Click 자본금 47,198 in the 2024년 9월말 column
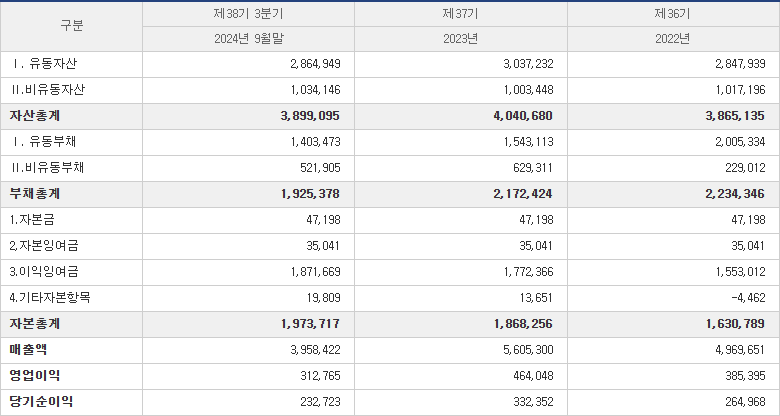Screen dimensions: 780x416 pyautogui.click(x=323, y=220)
